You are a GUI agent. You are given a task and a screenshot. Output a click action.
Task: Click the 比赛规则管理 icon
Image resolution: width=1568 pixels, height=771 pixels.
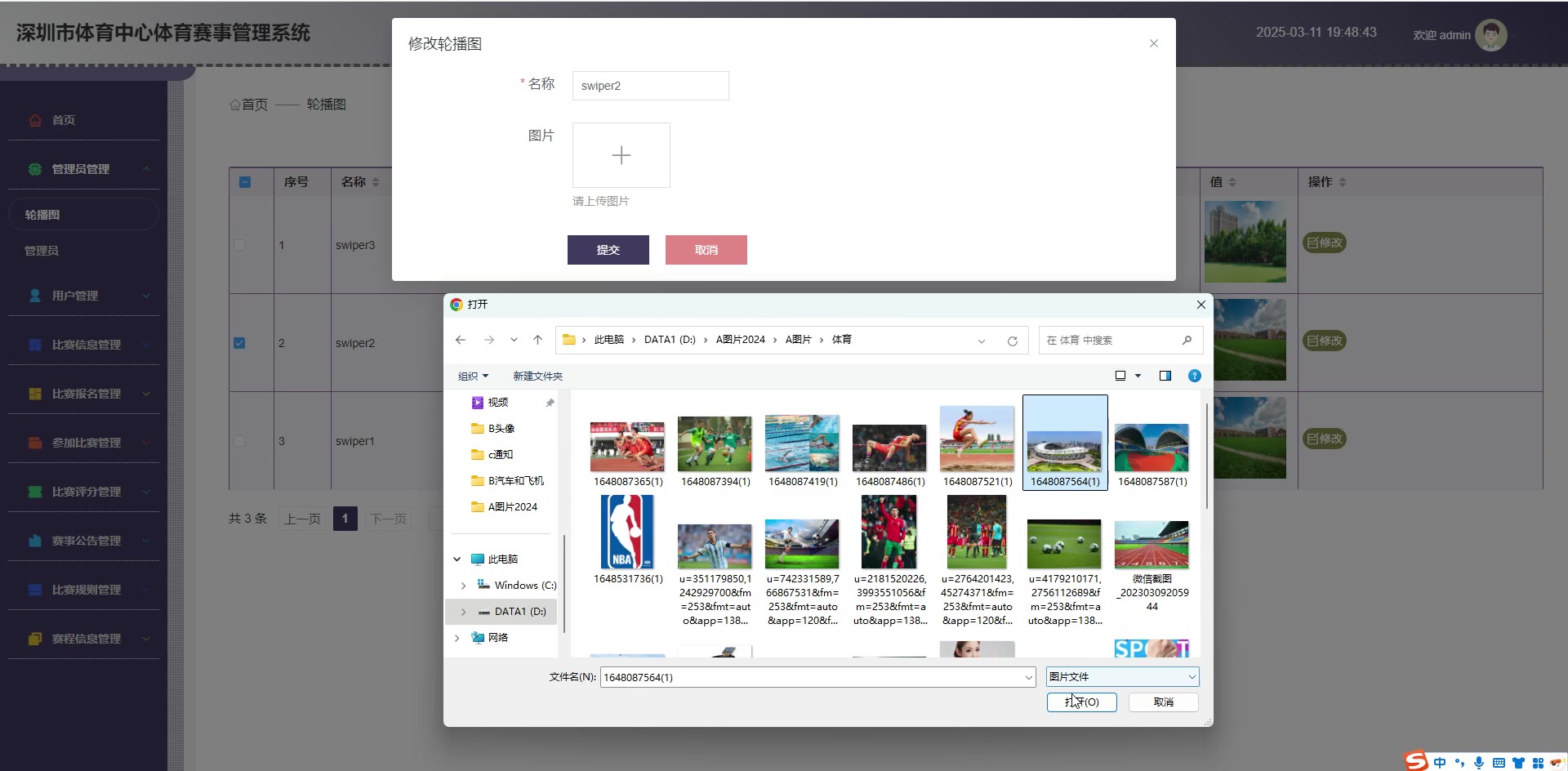coord(35,590)
